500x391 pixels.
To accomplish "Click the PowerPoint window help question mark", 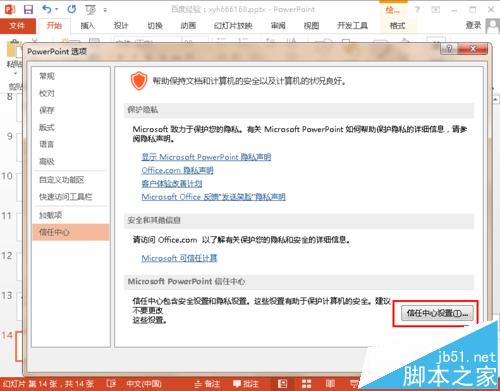I will (x=417, y=10).
